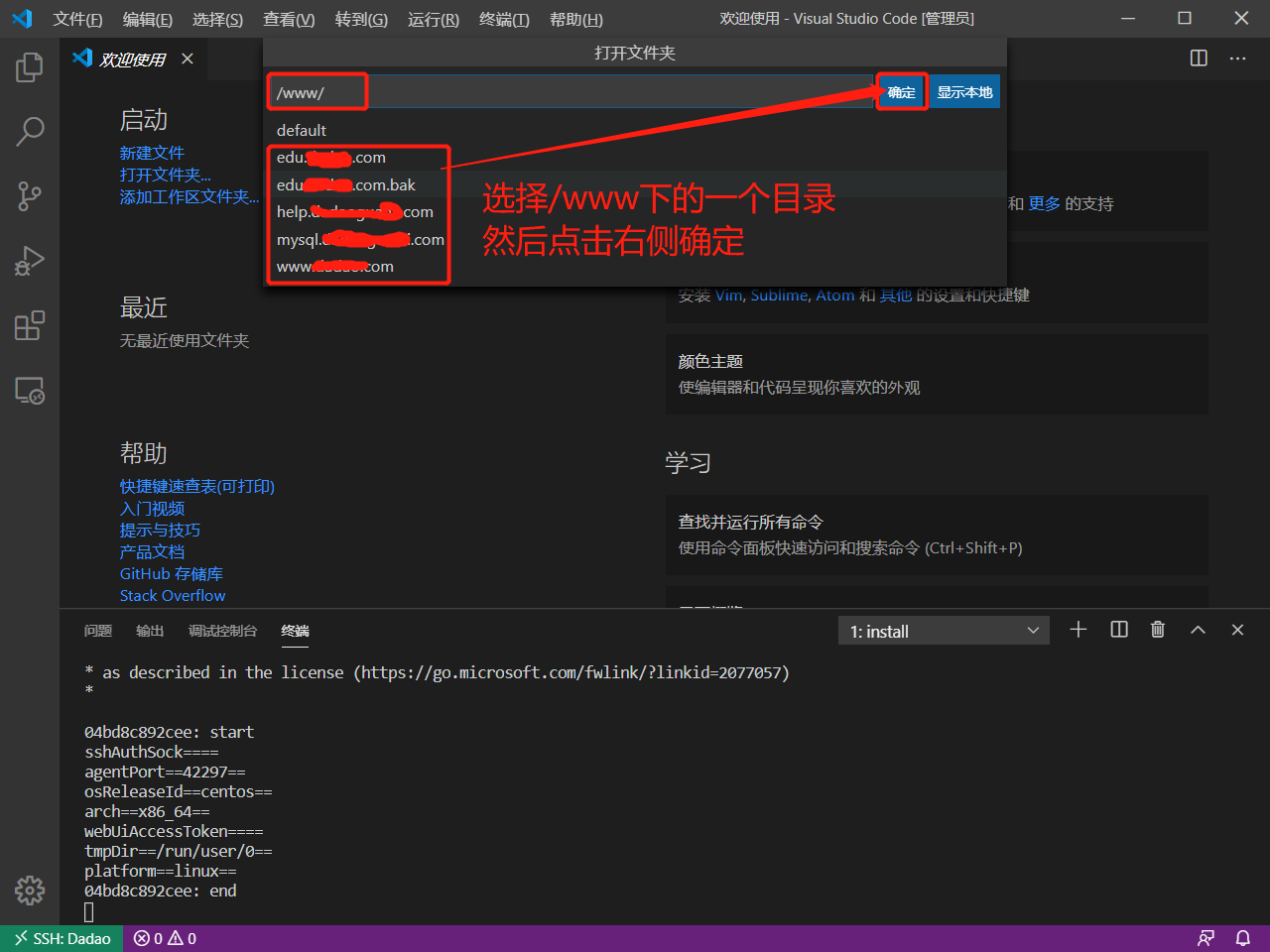Kill terminal with trash icon
The image size is (1270, 952).
pyautogui.click(x=1158, y=630)
